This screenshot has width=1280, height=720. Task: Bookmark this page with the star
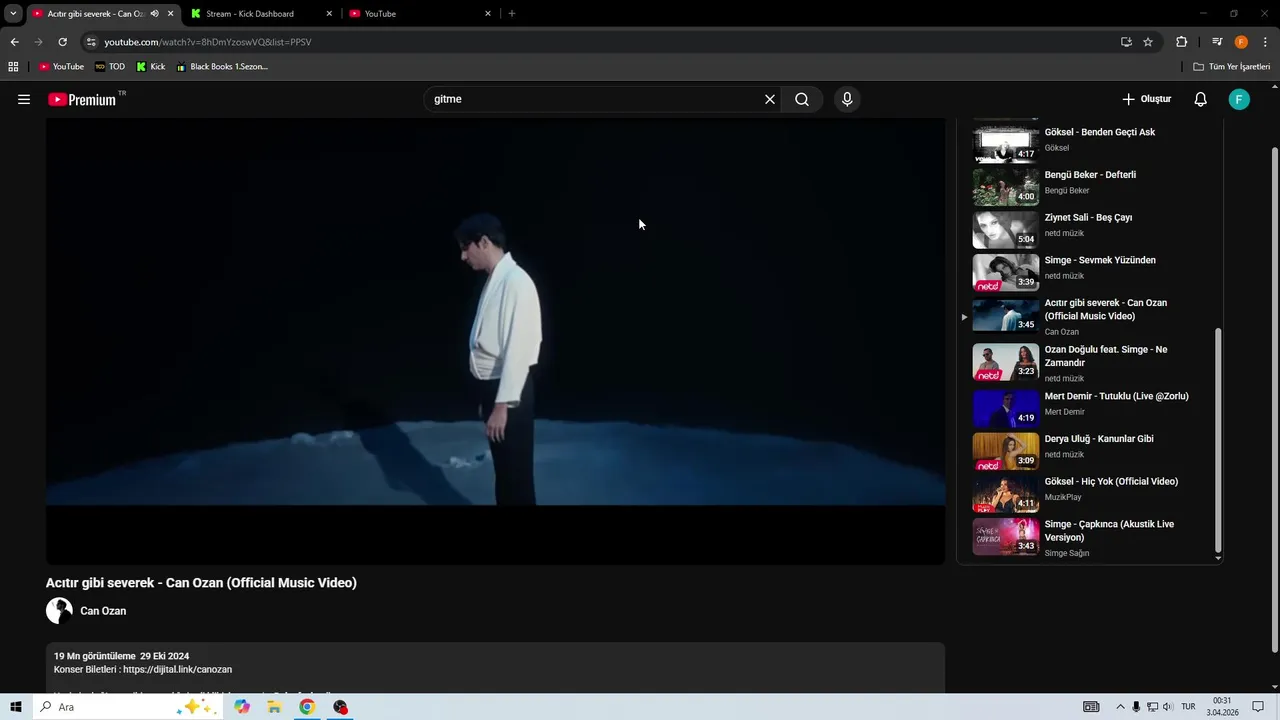pos(1148,42)
